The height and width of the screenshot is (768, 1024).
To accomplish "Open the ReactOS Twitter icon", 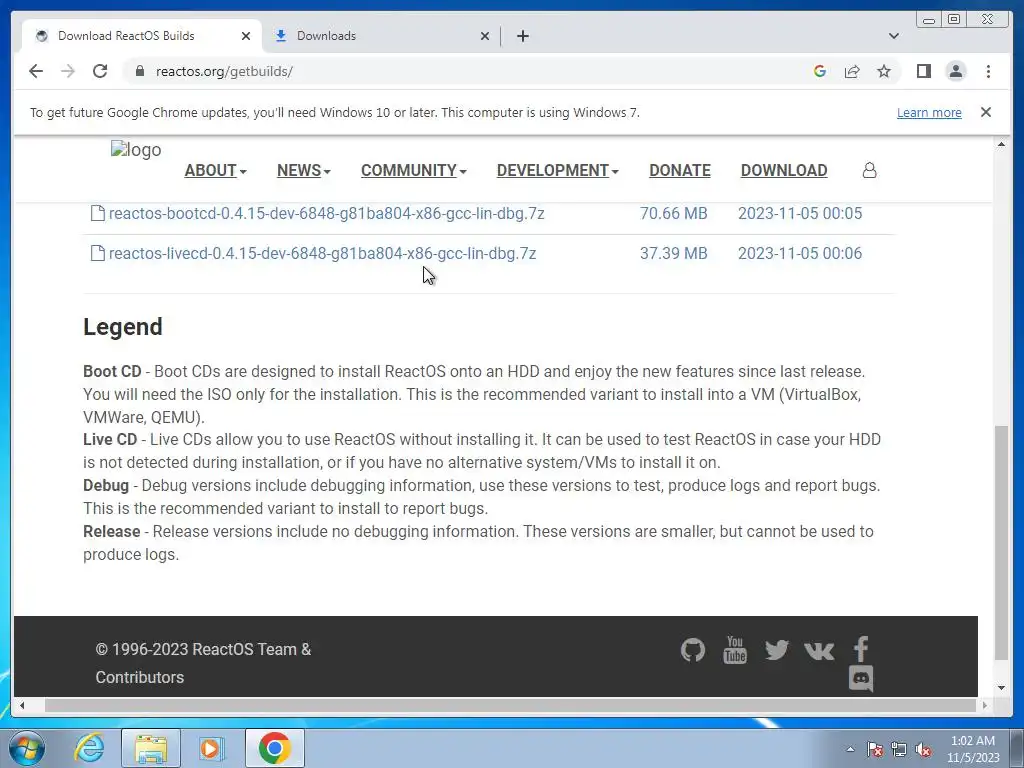I will pos(776,650).
